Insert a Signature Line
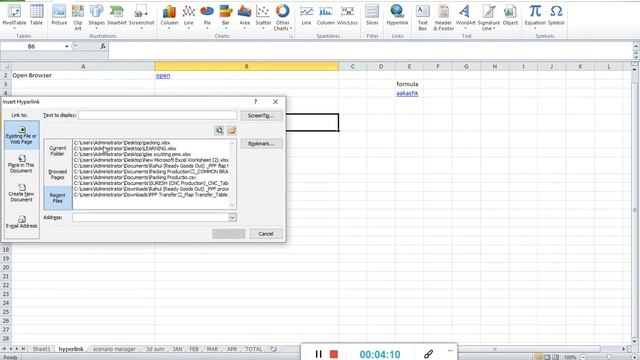640x360 pixels. 489,17
